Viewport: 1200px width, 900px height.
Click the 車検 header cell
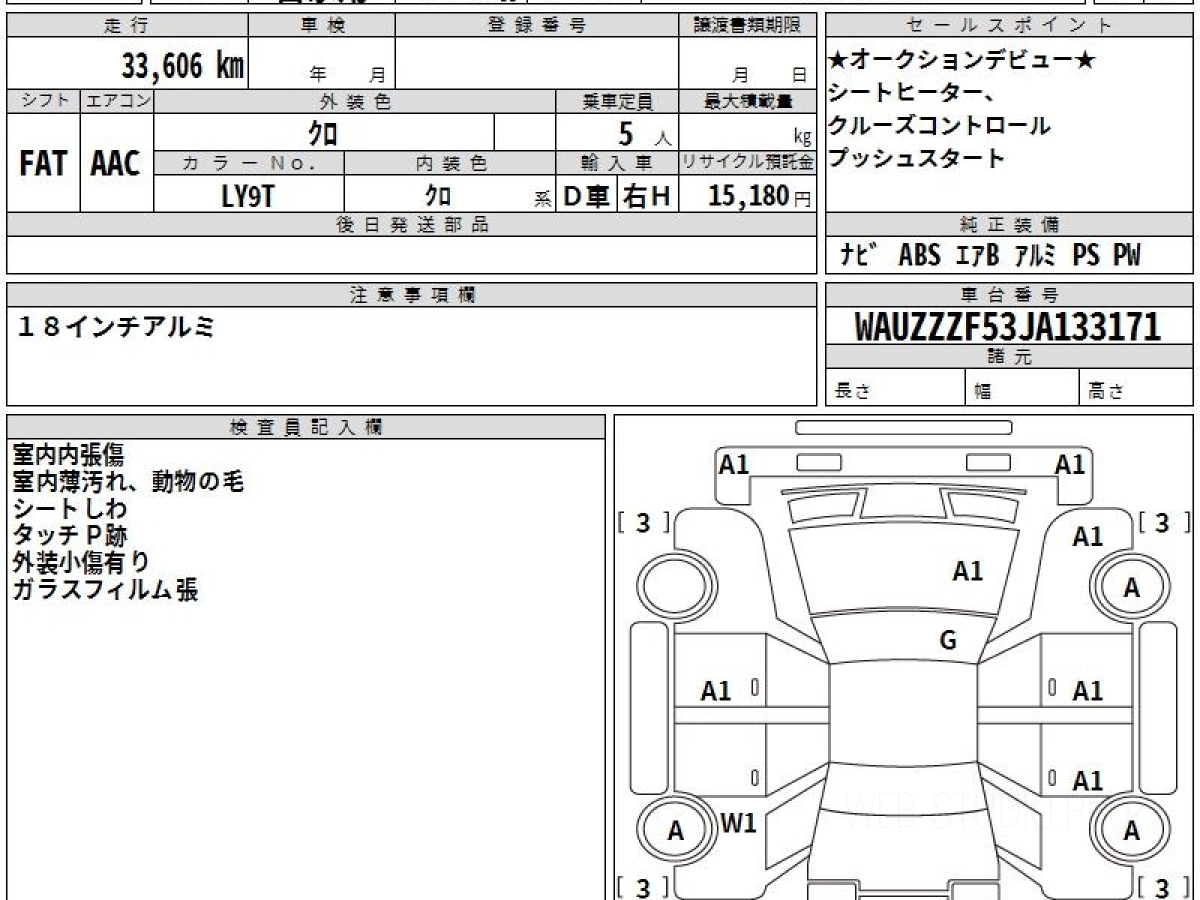tap(322, 26)
